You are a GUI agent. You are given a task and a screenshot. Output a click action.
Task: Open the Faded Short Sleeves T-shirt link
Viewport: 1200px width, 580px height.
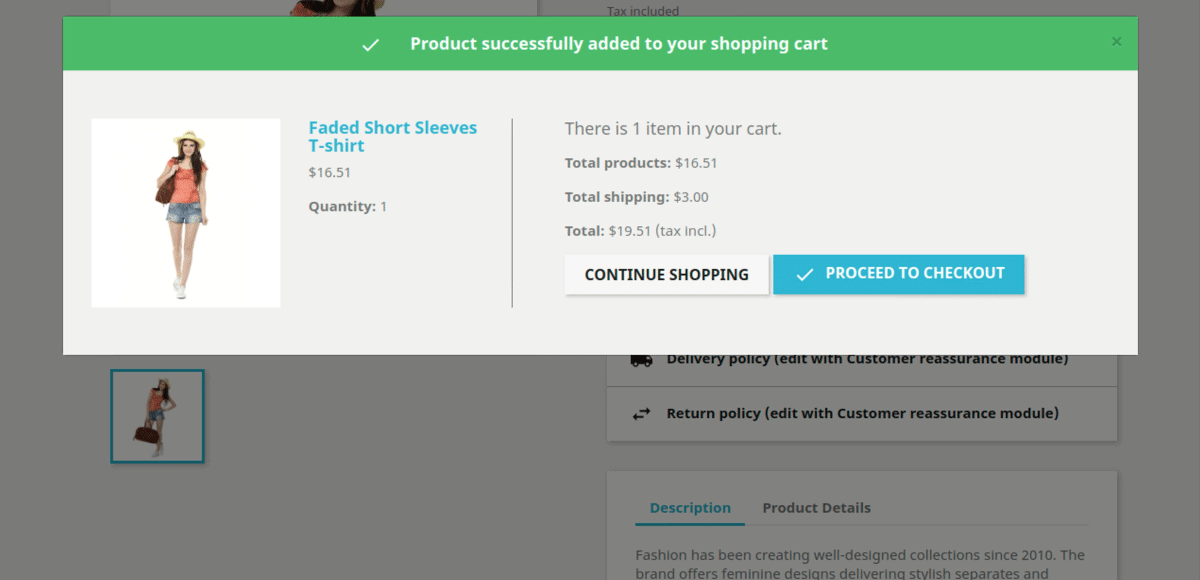point(392,137)
